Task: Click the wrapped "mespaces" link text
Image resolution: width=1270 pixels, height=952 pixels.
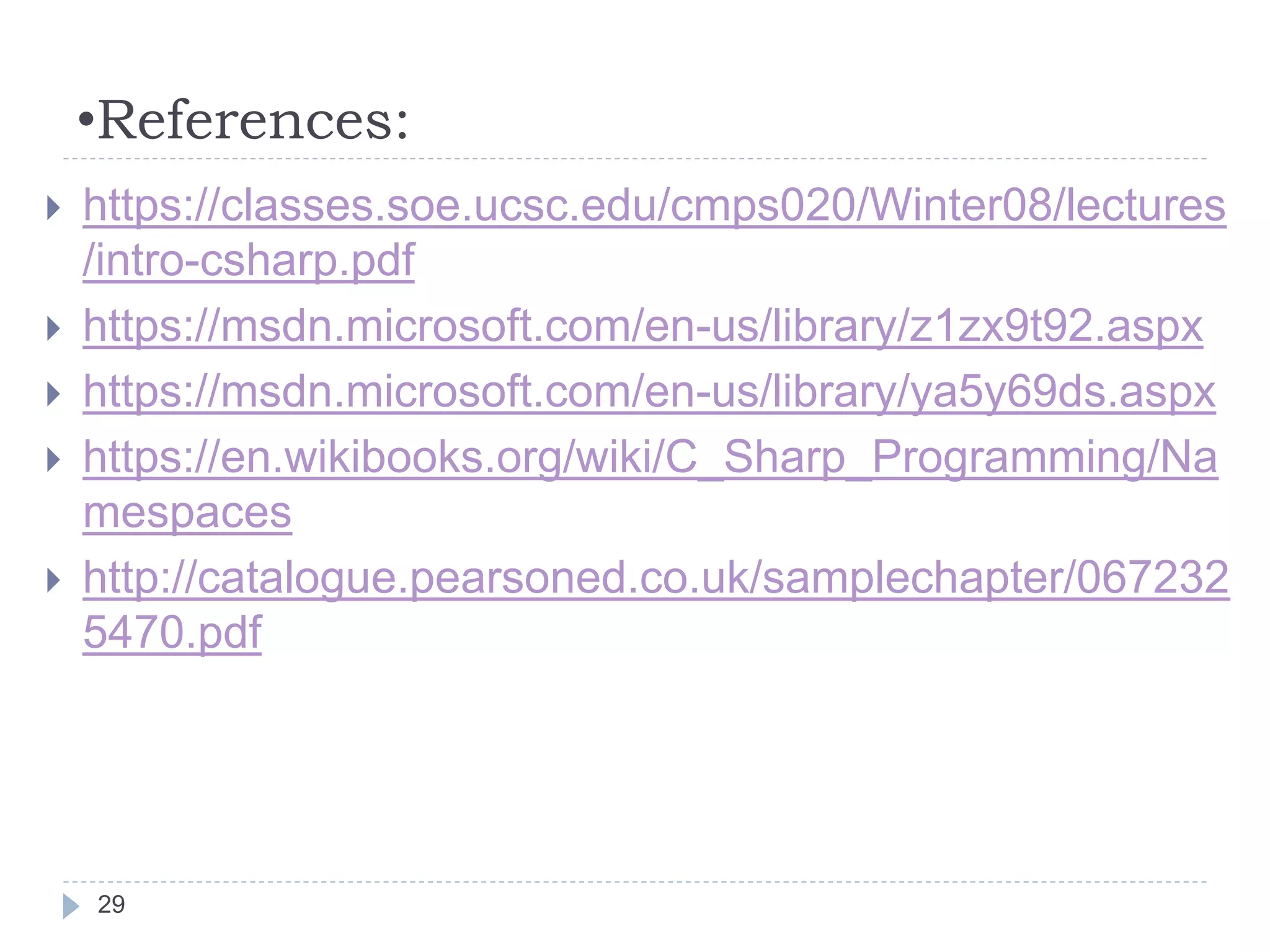Action: pos(187,513)
